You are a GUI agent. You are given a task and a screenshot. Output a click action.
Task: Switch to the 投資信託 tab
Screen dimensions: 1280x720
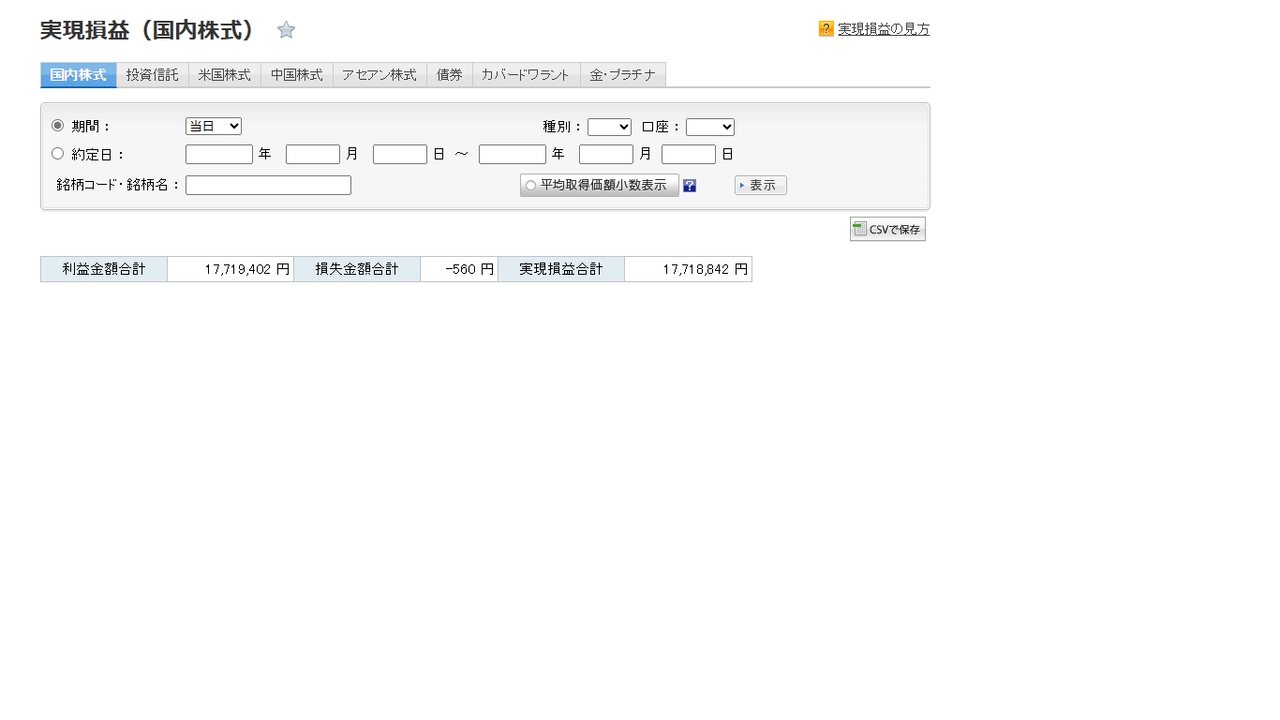click(152, 75)
